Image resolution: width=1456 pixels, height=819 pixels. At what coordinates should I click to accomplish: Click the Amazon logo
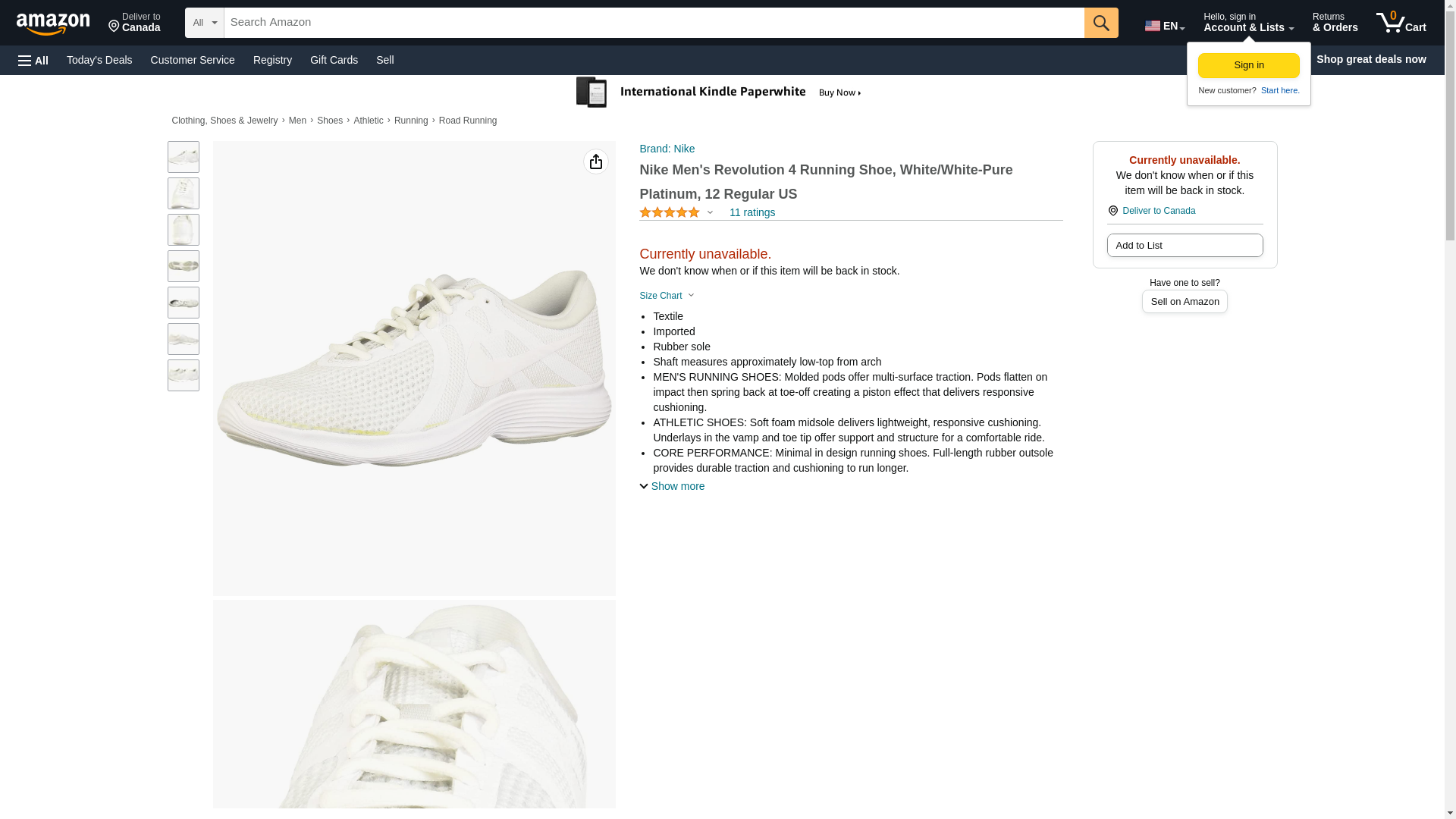(x=53, y=24)
